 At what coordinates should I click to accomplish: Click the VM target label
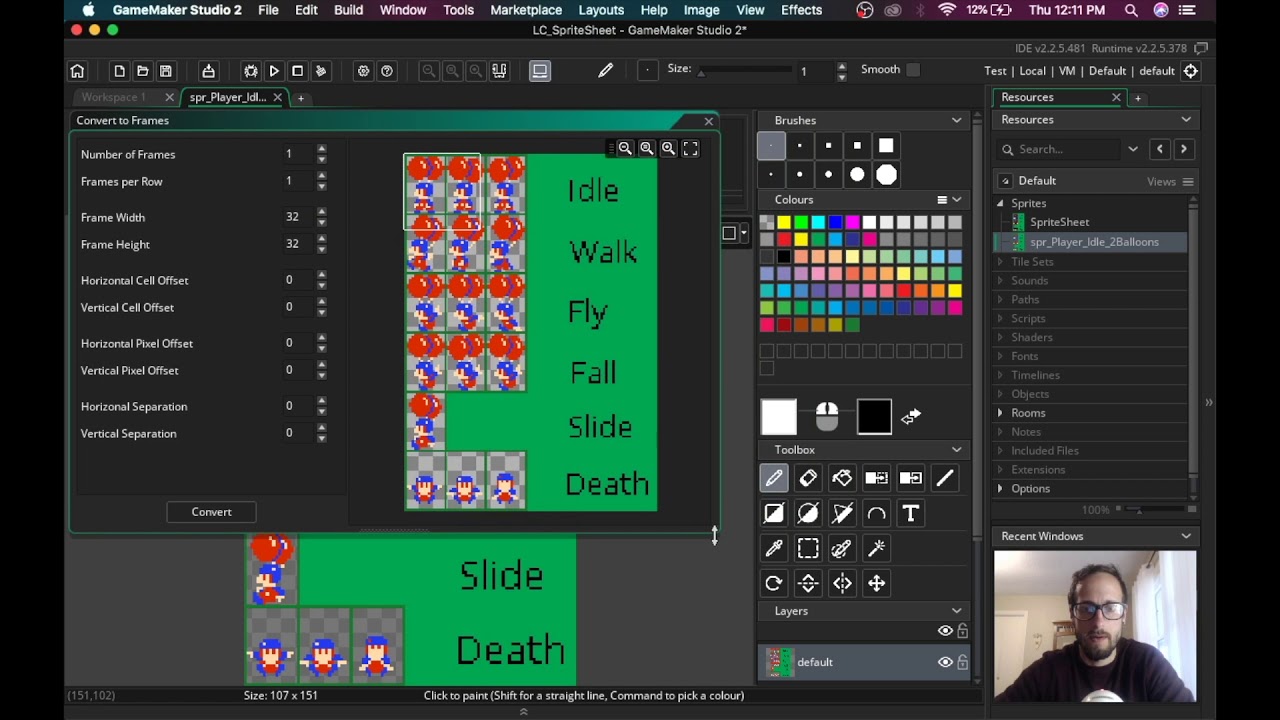coord(1067,71)
